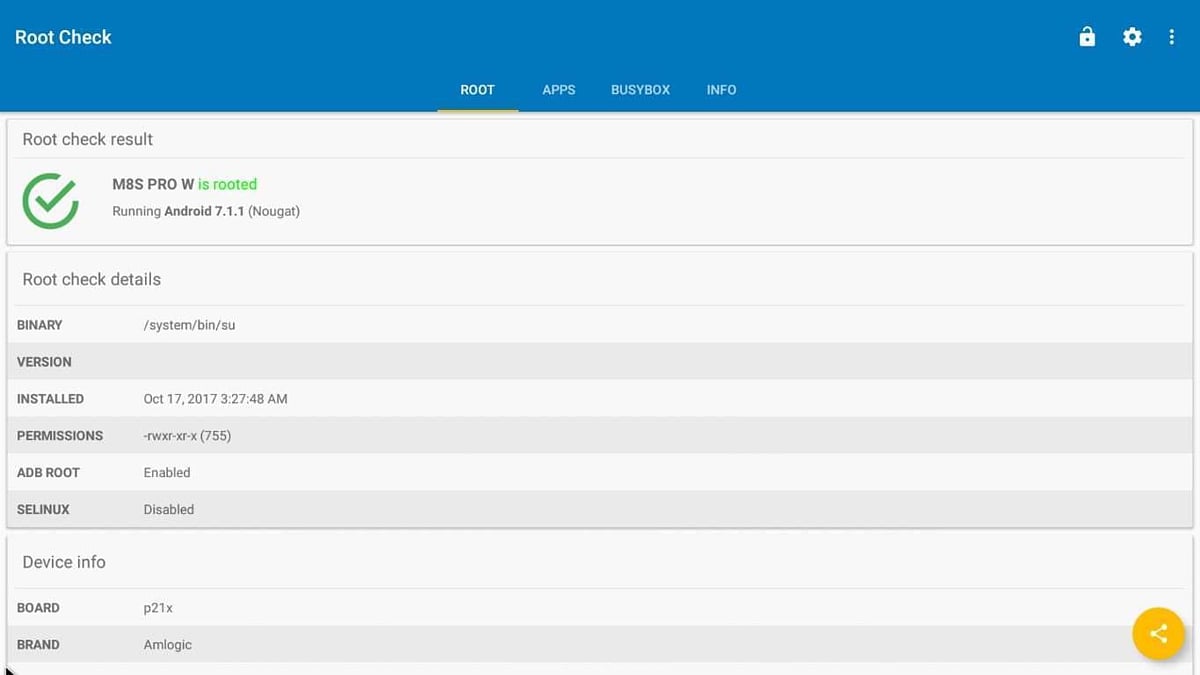Click the 'Enabled' ADB root value

(167, 473)
